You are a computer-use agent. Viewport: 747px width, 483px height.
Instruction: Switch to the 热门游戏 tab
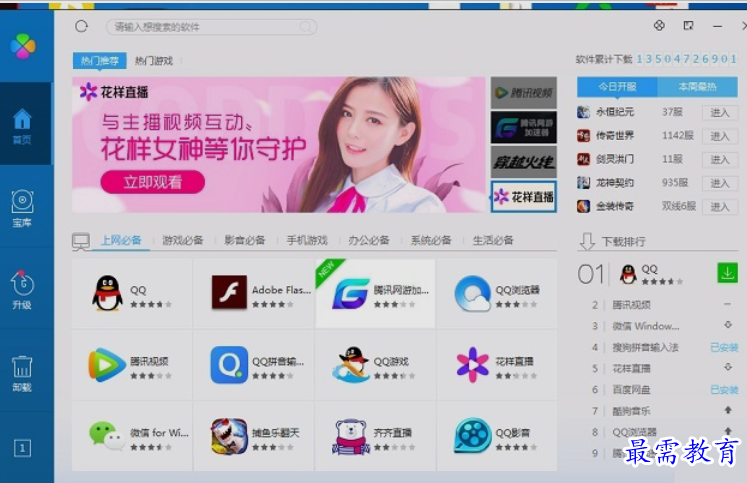pos(153,60)
